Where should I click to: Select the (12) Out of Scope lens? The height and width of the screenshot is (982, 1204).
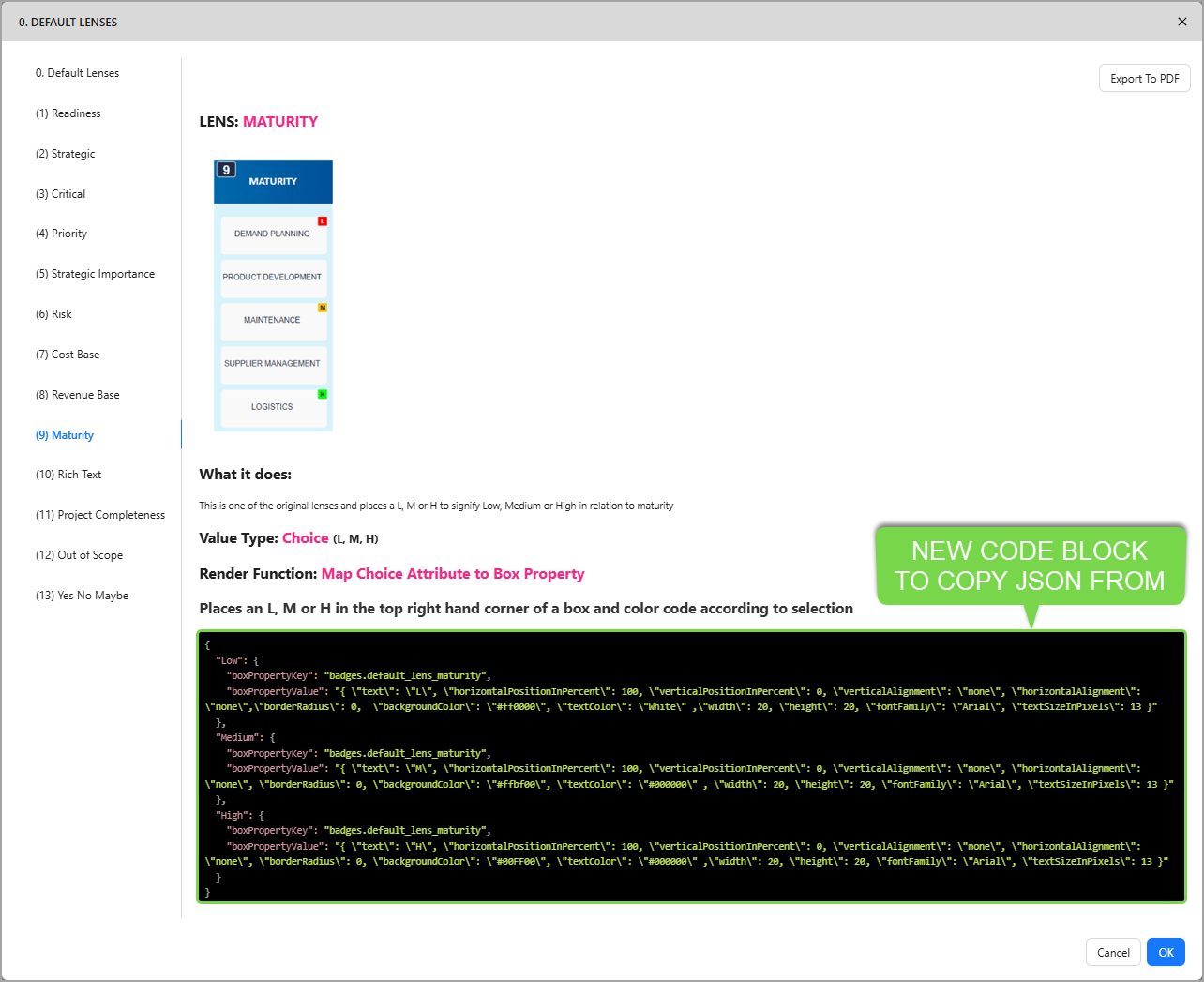79,555
